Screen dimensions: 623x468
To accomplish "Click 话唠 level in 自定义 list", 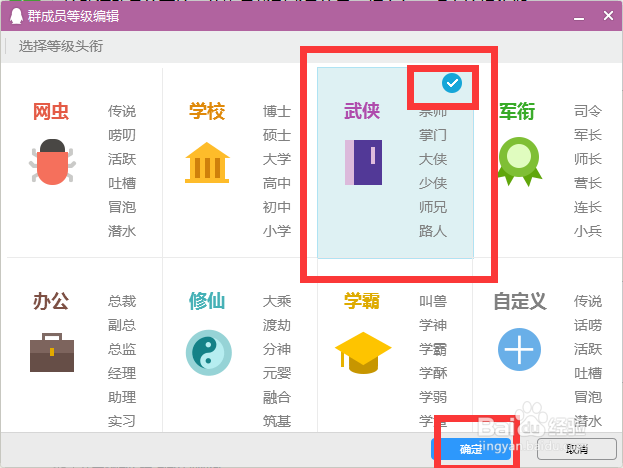I will [x=588, y=325].
